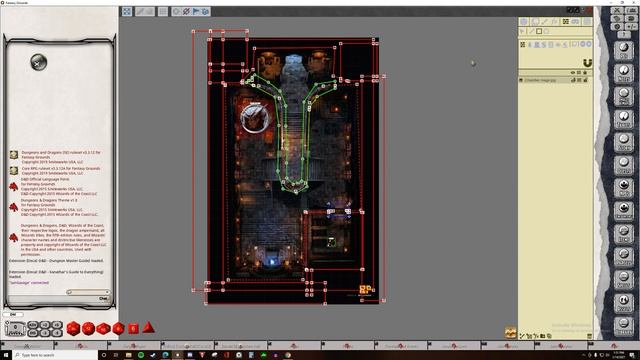The image size is (640, 360).
Task: Roll the red d20 die
Action: coord(73,328)
